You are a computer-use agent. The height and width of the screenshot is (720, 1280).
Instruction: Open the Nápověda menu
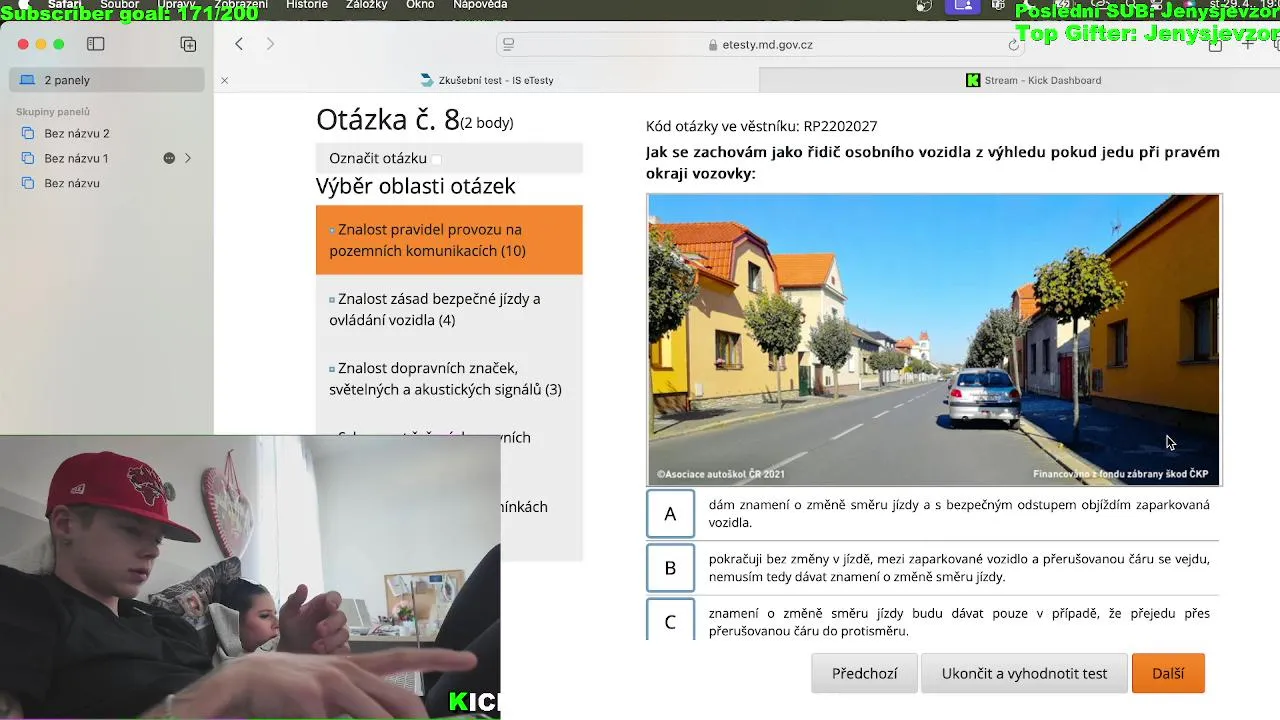pos(480,5)
